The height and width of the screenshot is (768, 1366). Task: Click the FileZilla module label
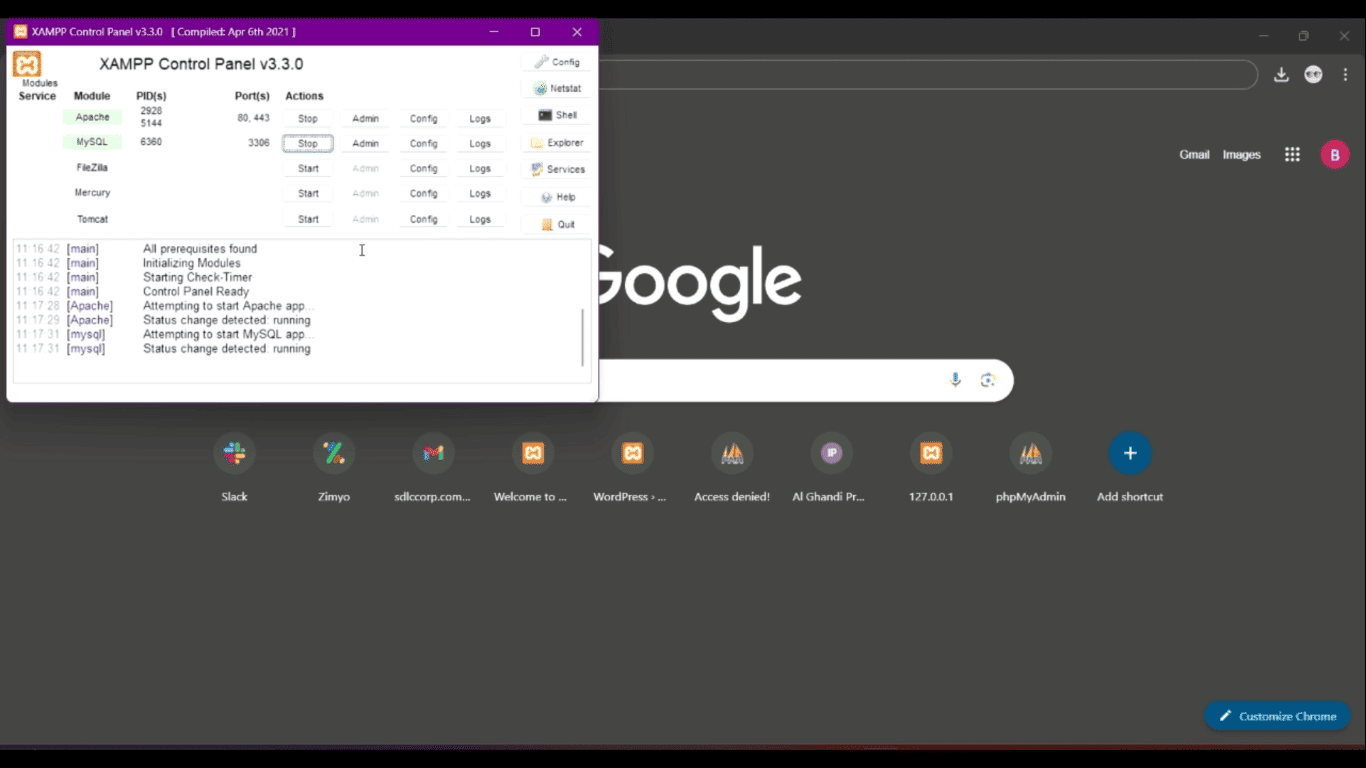(92, 167)
